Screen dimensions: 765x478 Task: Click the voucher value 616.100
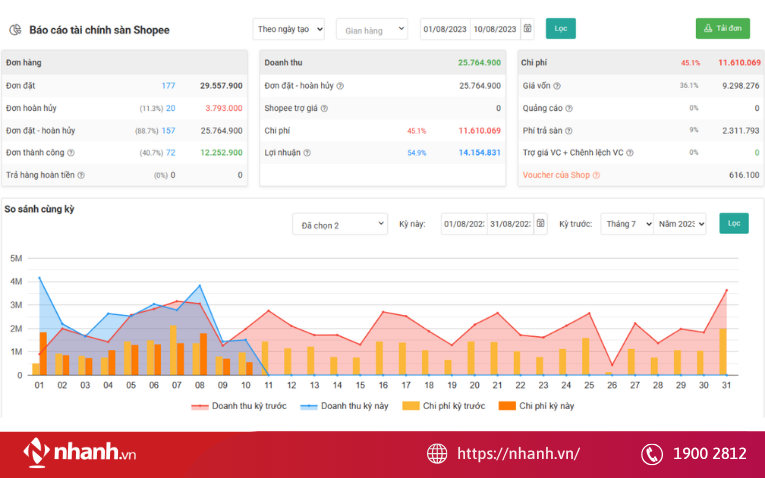point(744,175)
